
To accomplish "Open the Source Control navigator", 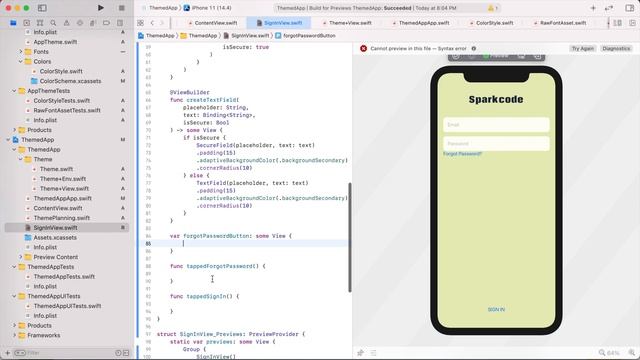I will pos(27,23).
